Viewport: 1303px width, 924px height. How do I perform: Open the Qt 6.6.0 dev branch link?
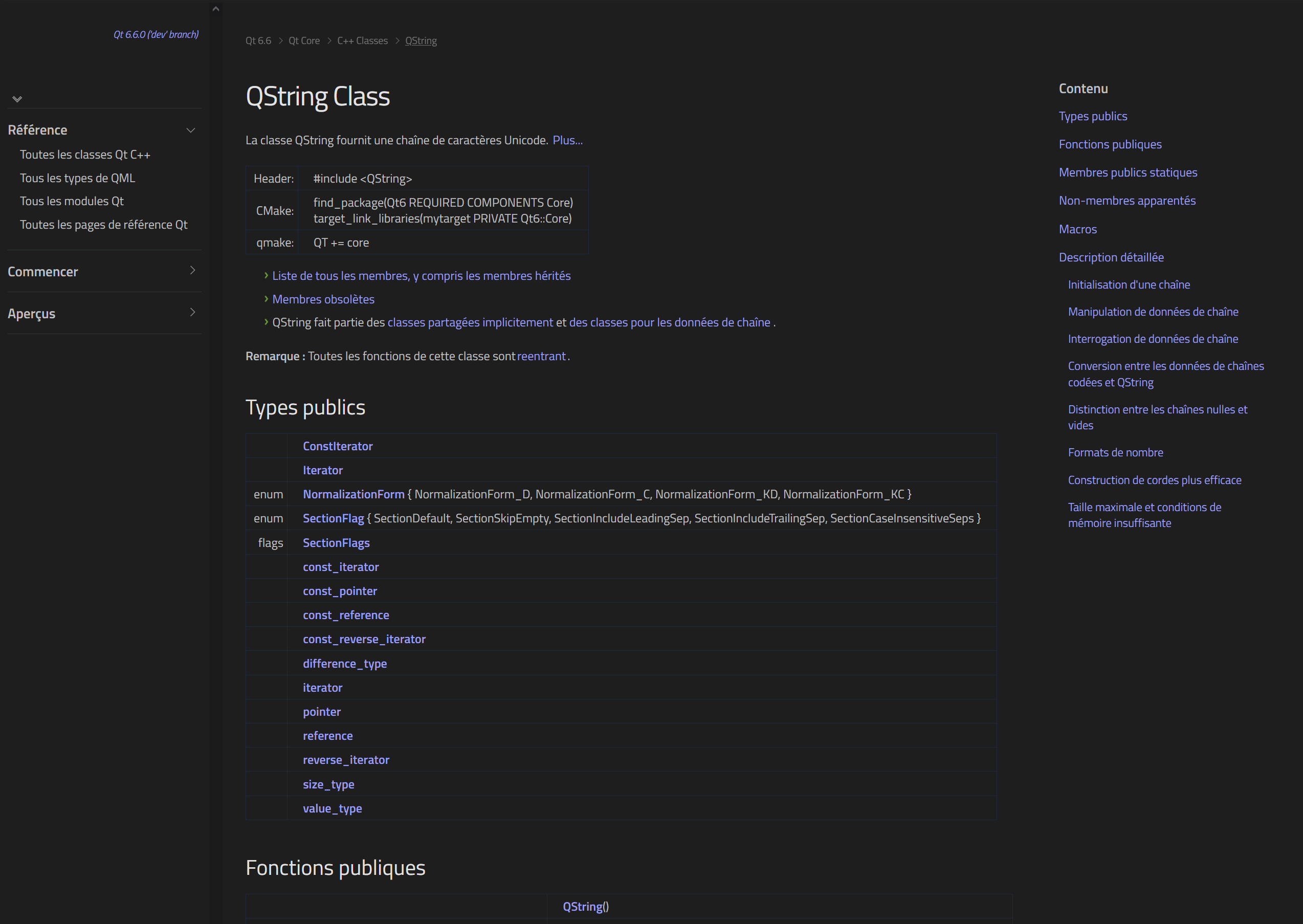pos(156,35)
